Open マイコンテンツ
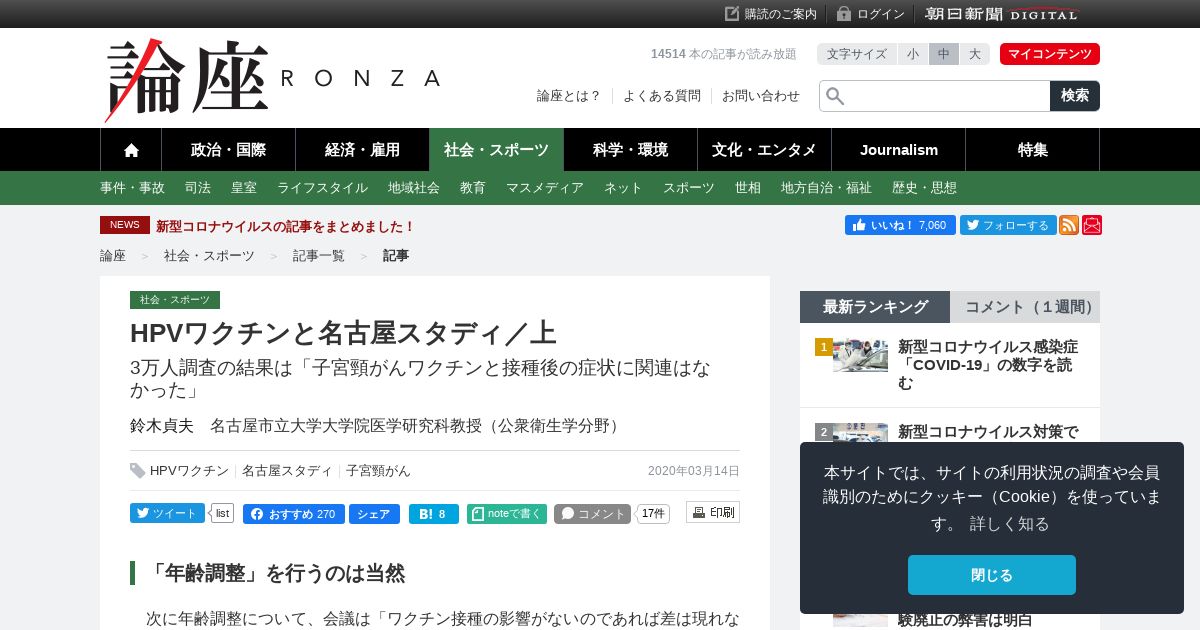 point(1050,54)
